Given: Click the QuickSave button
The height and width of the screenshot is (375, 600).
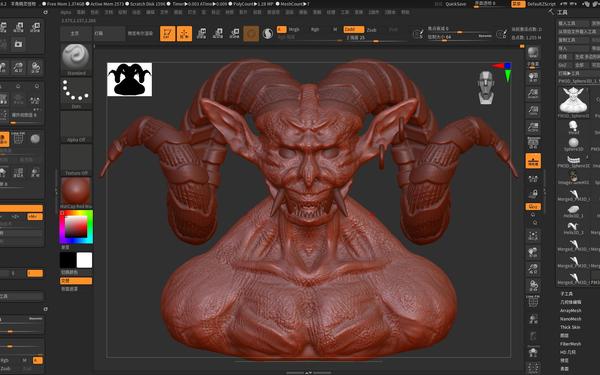Looking at the screenshot, I should tap(455, 4).
